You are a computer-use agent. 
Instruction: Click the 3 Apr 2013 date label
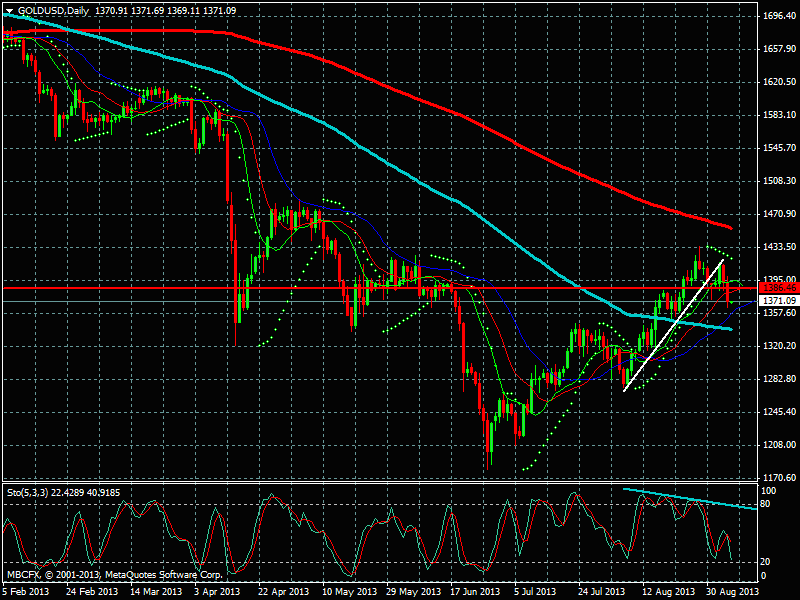pyautogui.click(x=217, y=591)
